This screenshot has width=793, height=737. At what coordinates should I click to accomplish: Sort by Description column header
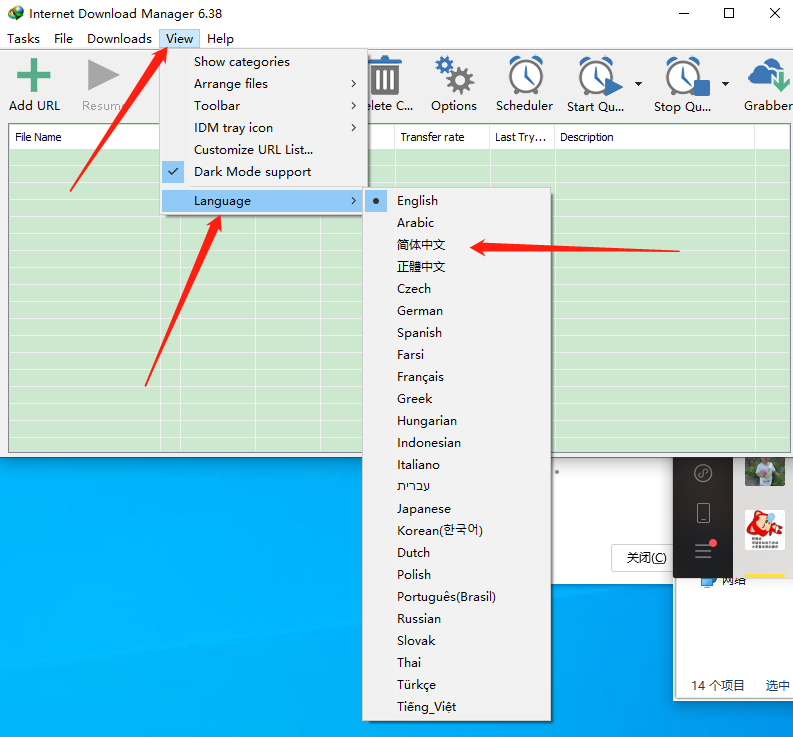(655, 137)
